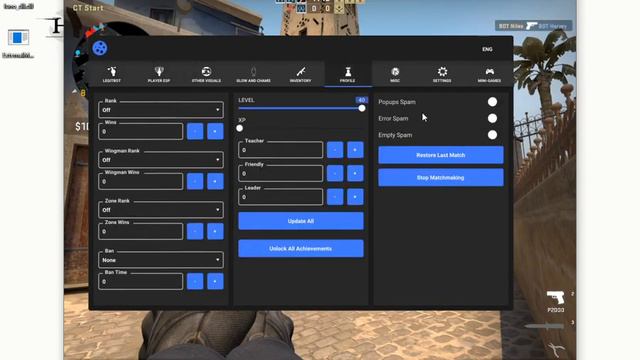
Task: Open the Mini-Games controller tab
Action: [x=489, y=74]
